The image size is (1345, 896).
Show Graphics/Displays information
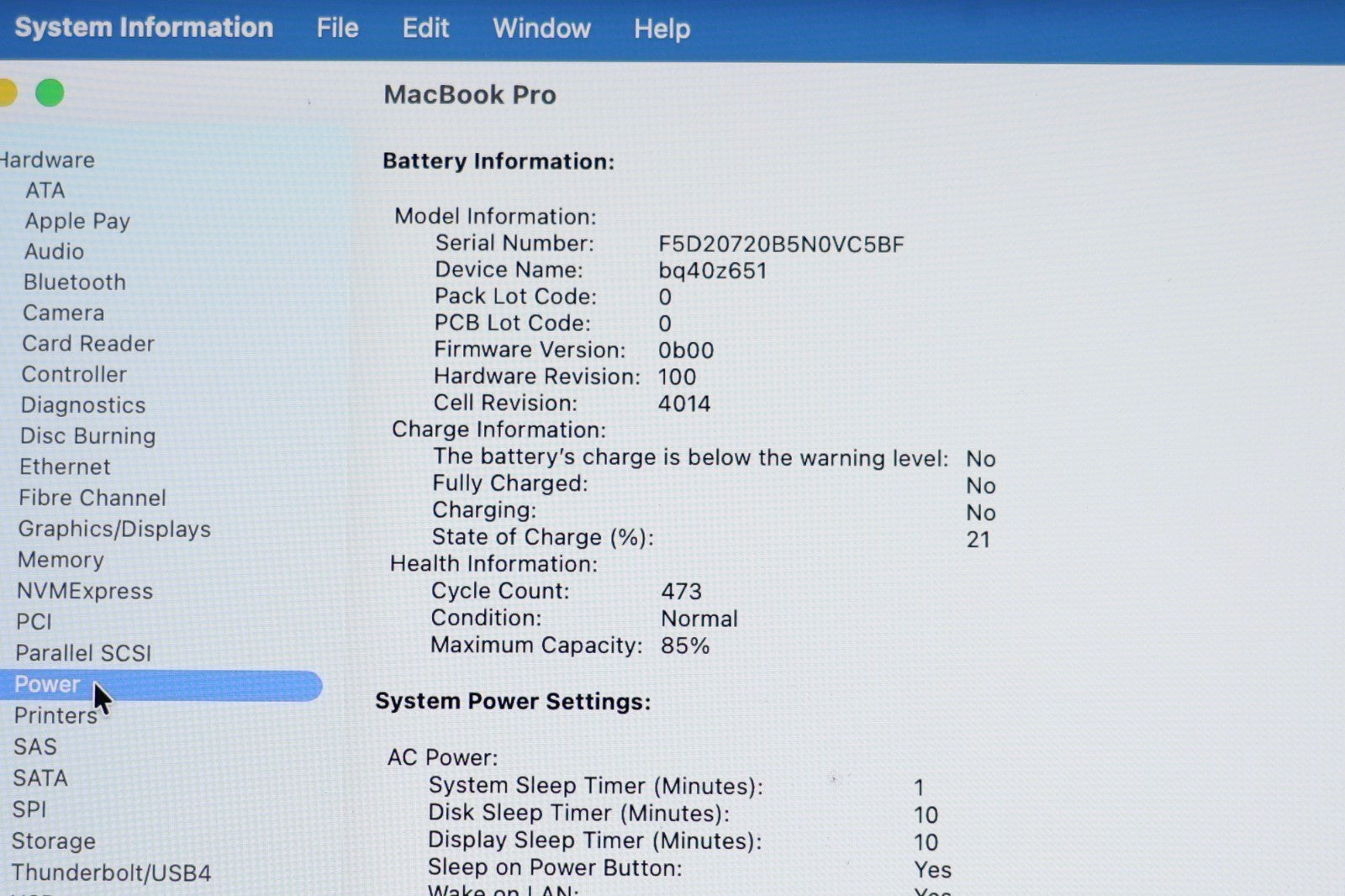(x=114, y=530)
